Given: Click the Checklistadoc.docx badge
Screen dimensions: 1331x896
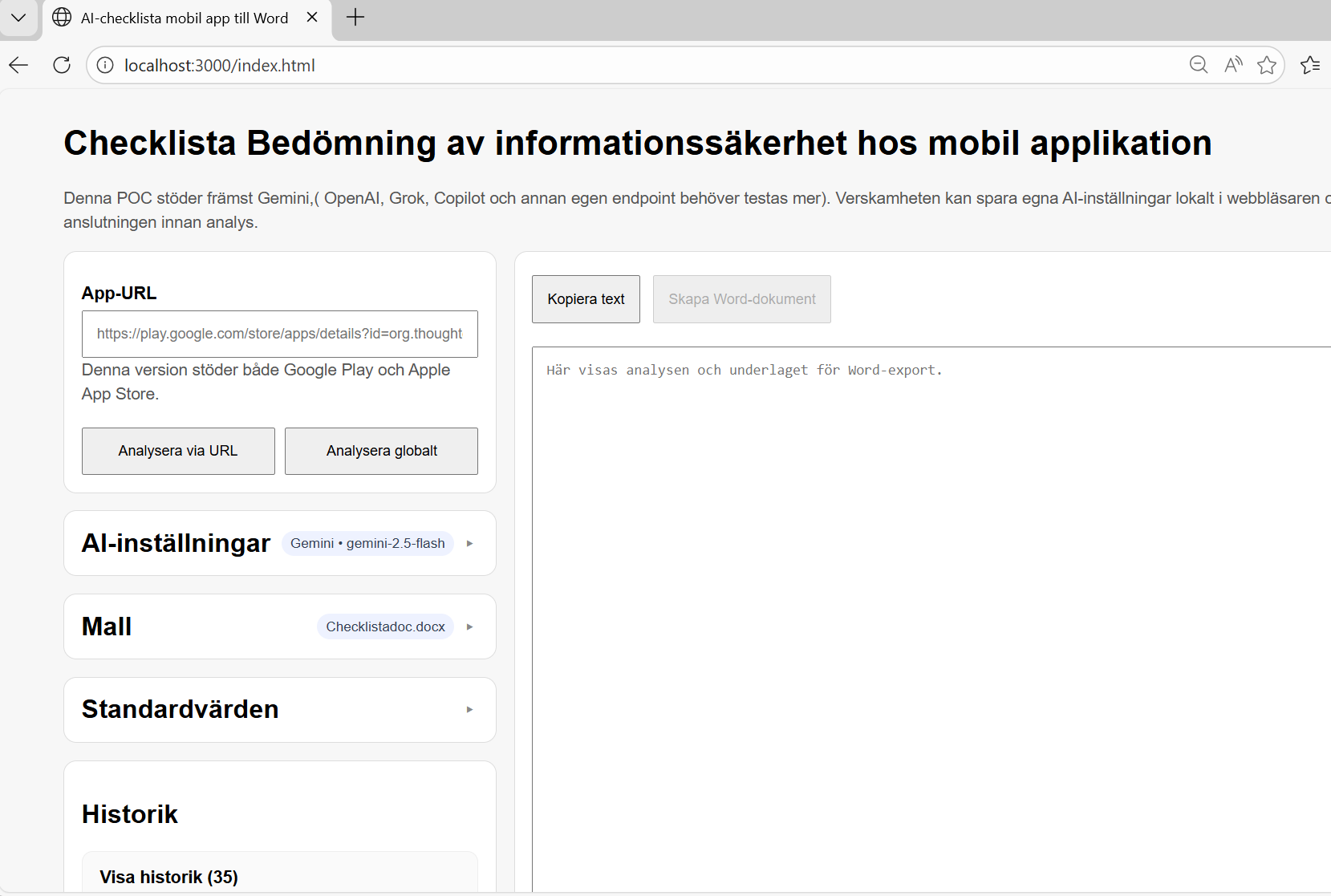Looking at the screenshot, I should coord(385,626).
